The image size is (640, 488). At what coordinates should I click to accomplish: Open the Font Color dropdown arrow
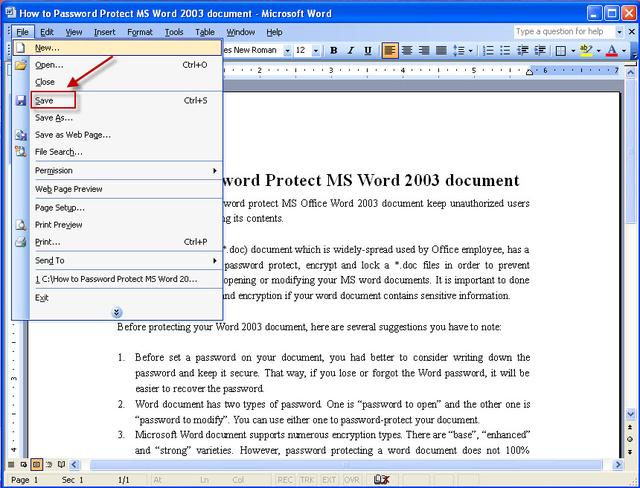point(624,51)
